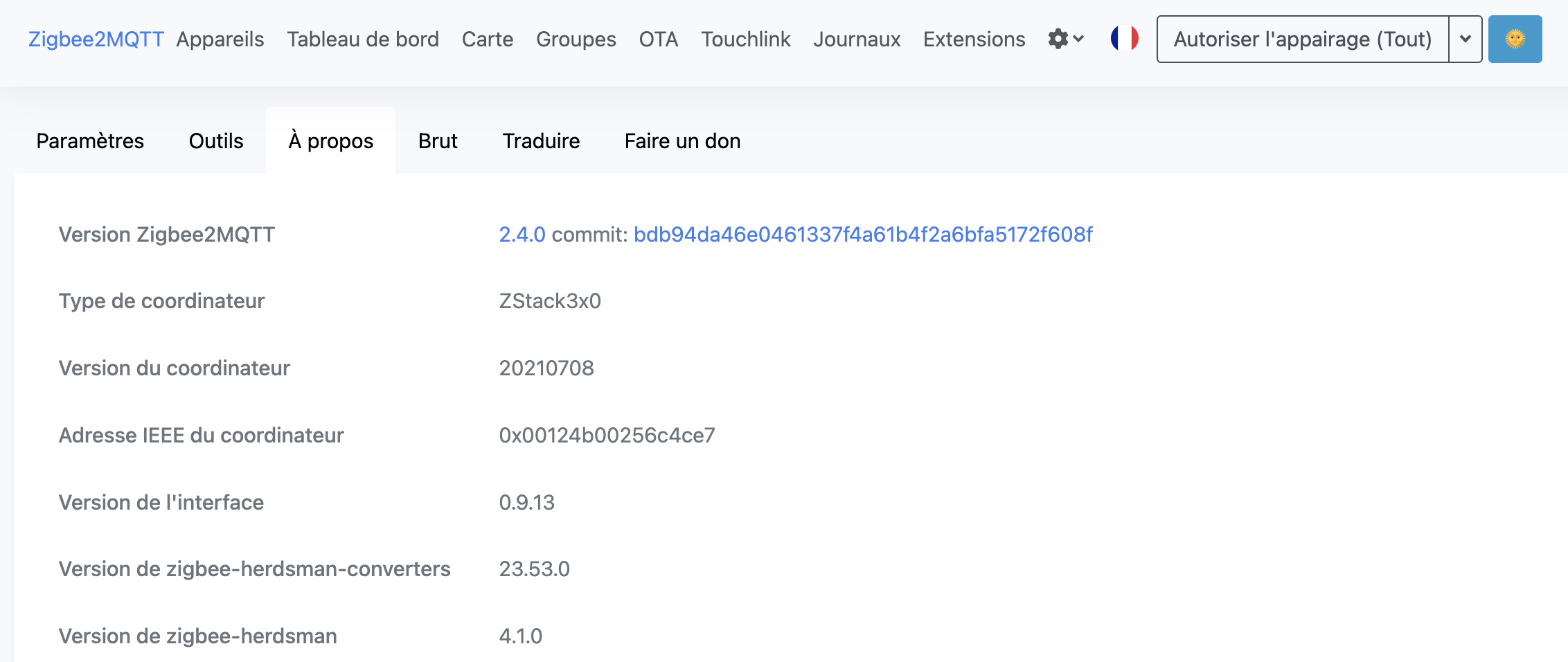Open Extensions page

(974, 39)
